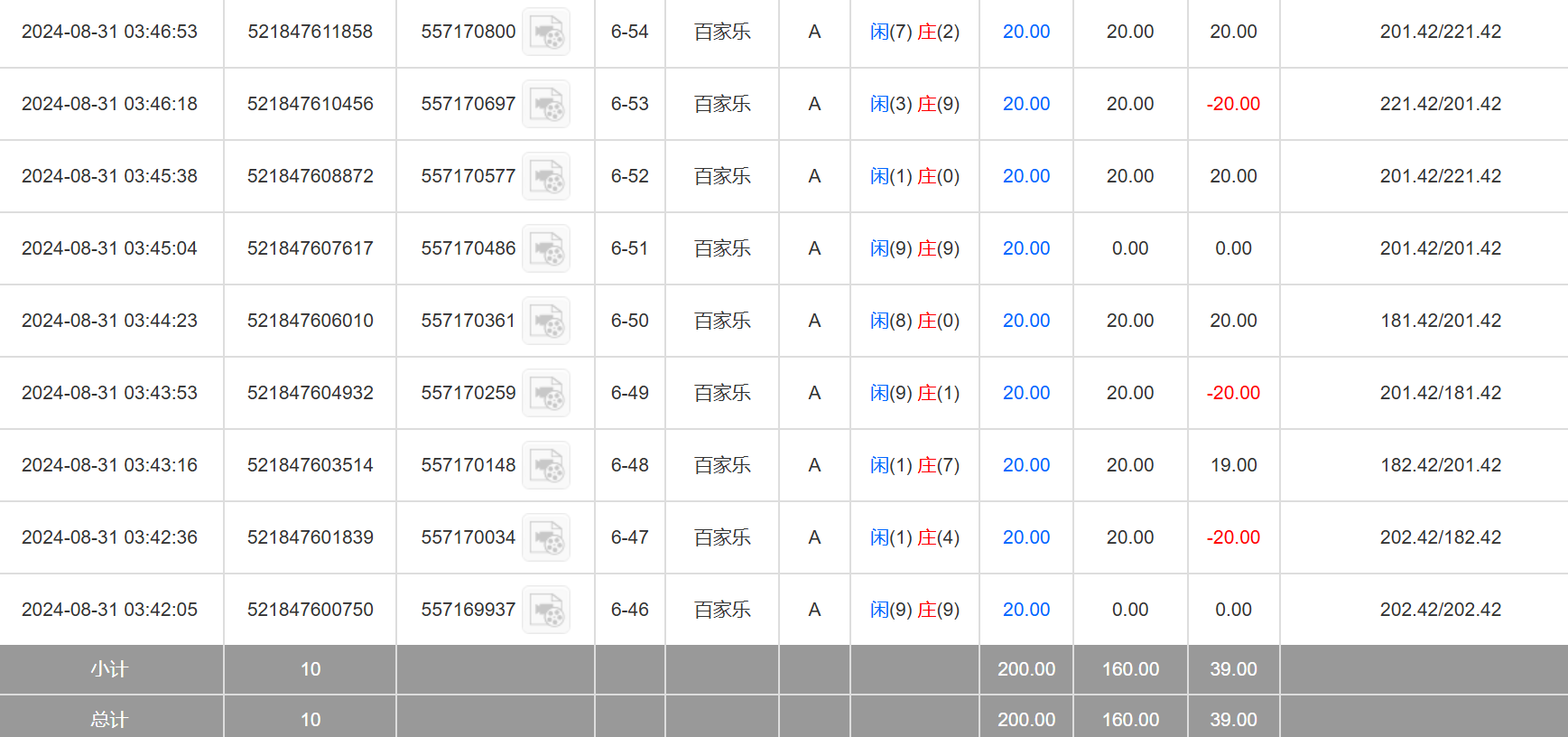Click video icon for round 557170361
This screenshot has height=737, width=1568.
pyautogui.click(x=546, y=322)
